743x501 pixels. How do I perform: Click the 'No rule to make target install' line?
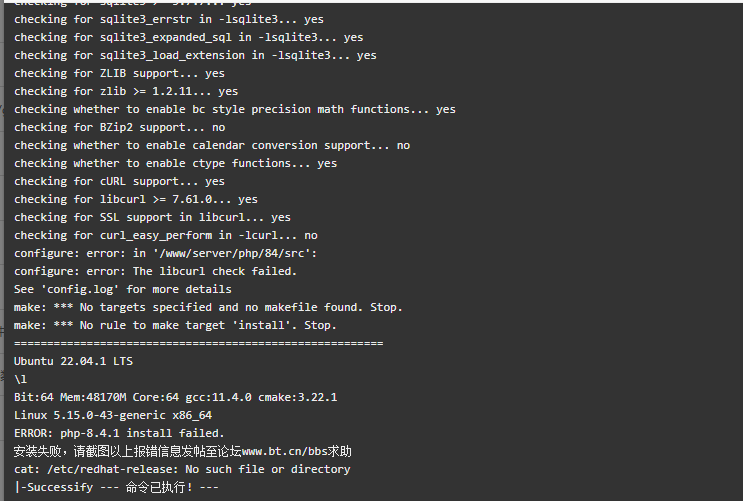click(175, 325)
